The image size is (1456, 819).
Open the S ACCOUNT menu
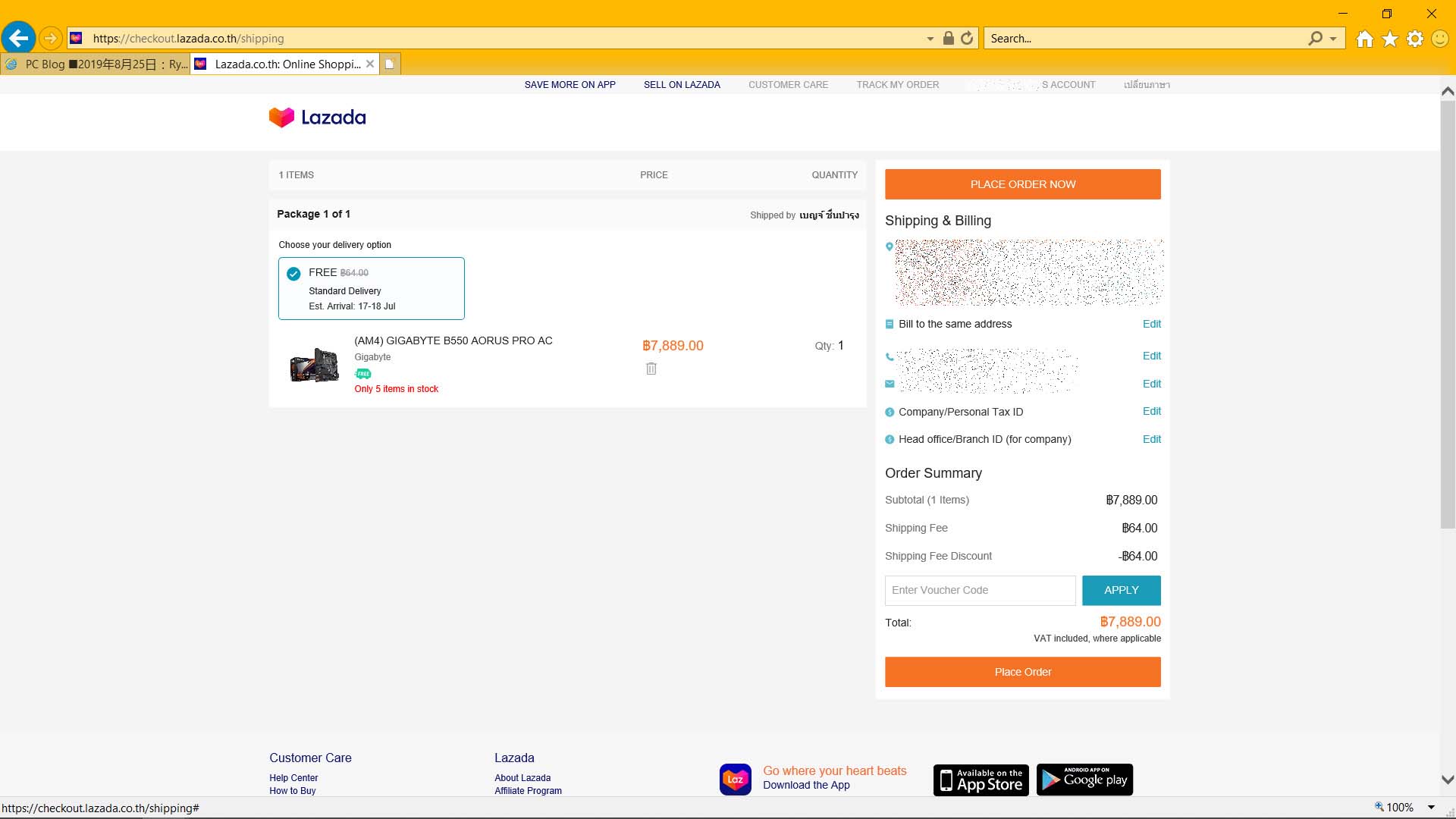pos(1068,85)
